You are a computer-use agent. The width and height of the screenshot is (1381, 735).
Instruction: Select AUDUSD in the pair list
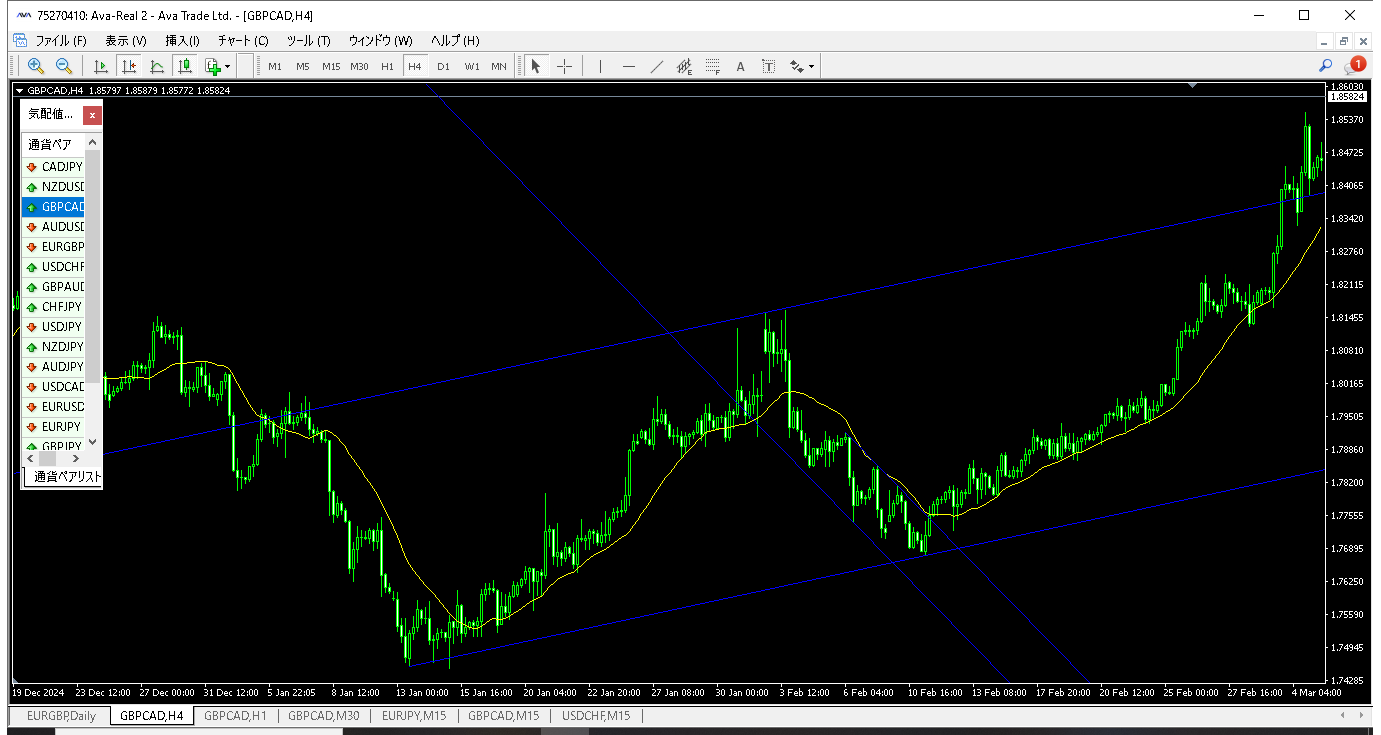[54, 227]
